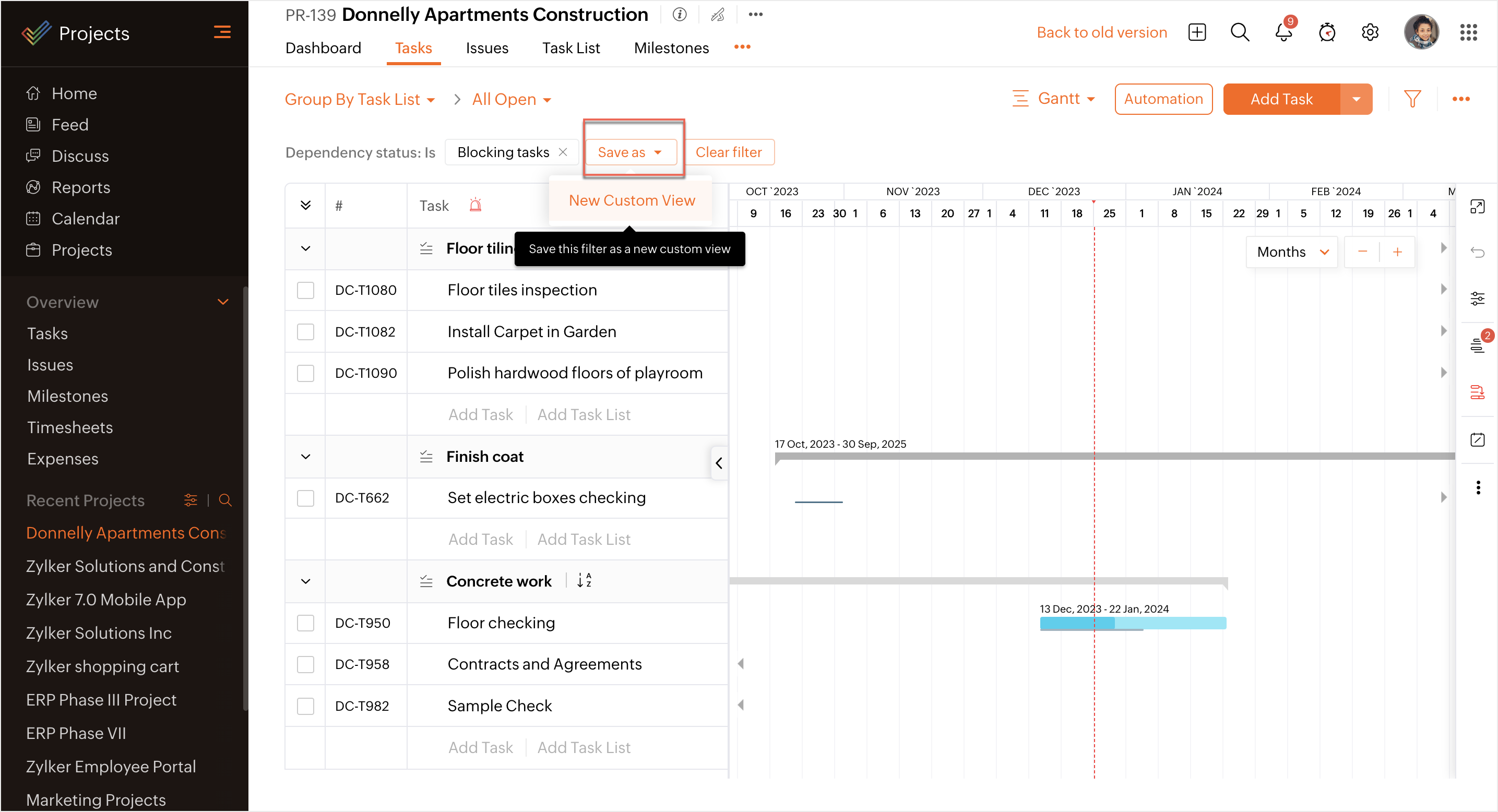Select New Custom View menu option
The height and width of the screenshot is (812, 1498).
[x=632, y=200]
